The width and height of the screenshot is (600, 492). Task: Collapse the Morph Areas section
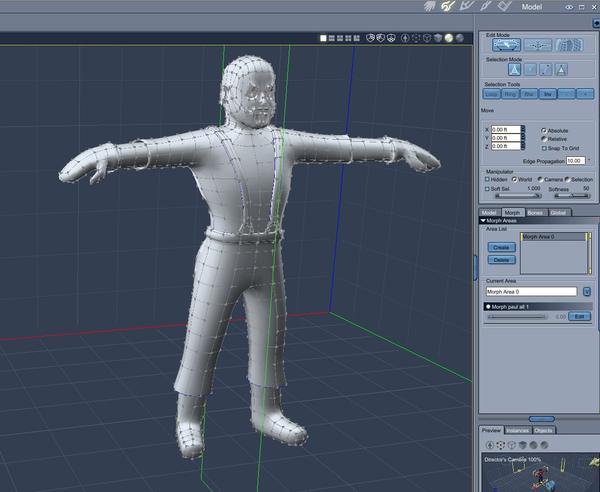pyautogui.click(x=483, y=221)
